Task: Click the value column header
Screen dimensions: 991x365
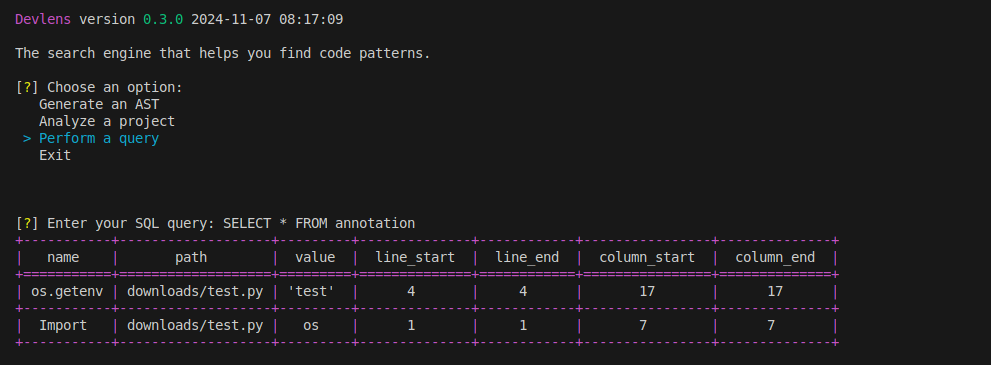Action: 315,258
